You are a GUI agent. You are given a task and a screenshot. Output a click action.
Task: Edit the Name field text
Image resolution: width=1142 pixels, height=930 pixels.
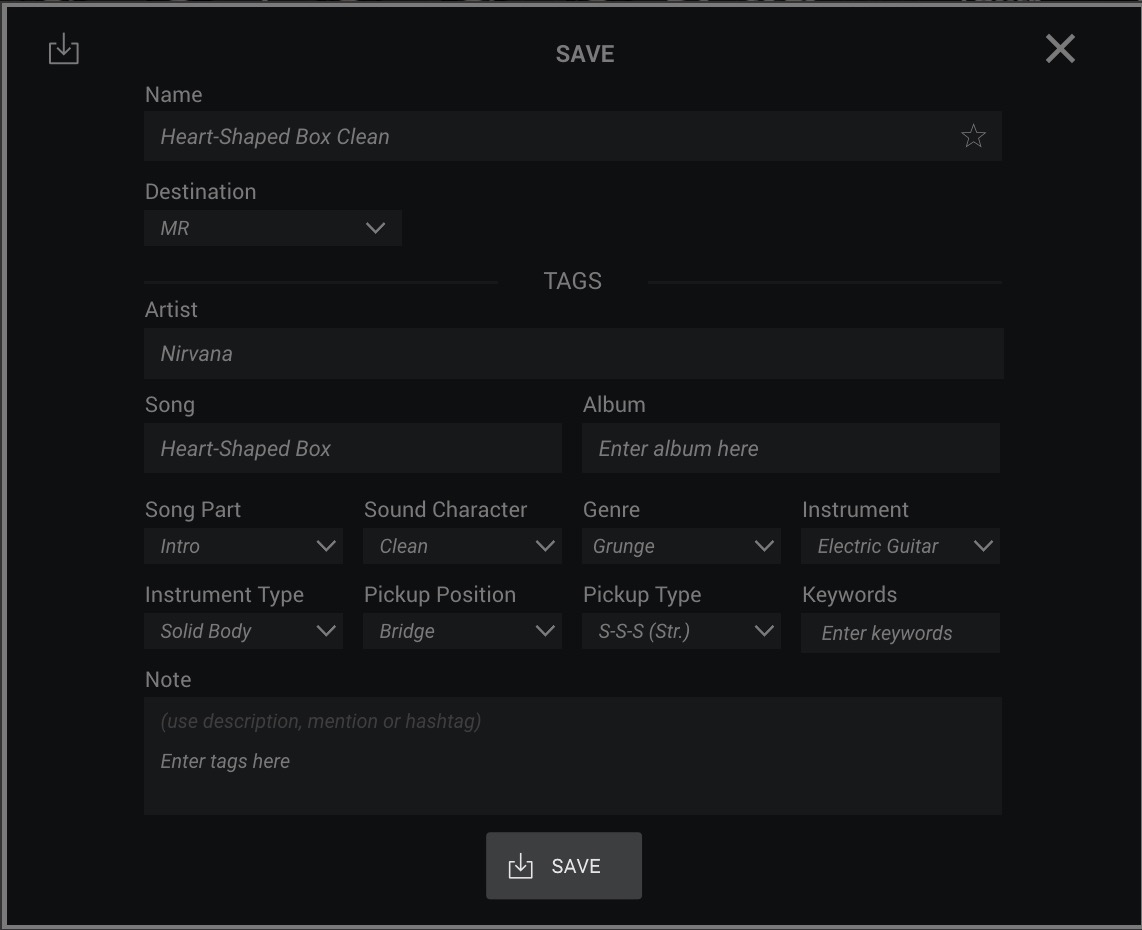click(x=572, y=136)
